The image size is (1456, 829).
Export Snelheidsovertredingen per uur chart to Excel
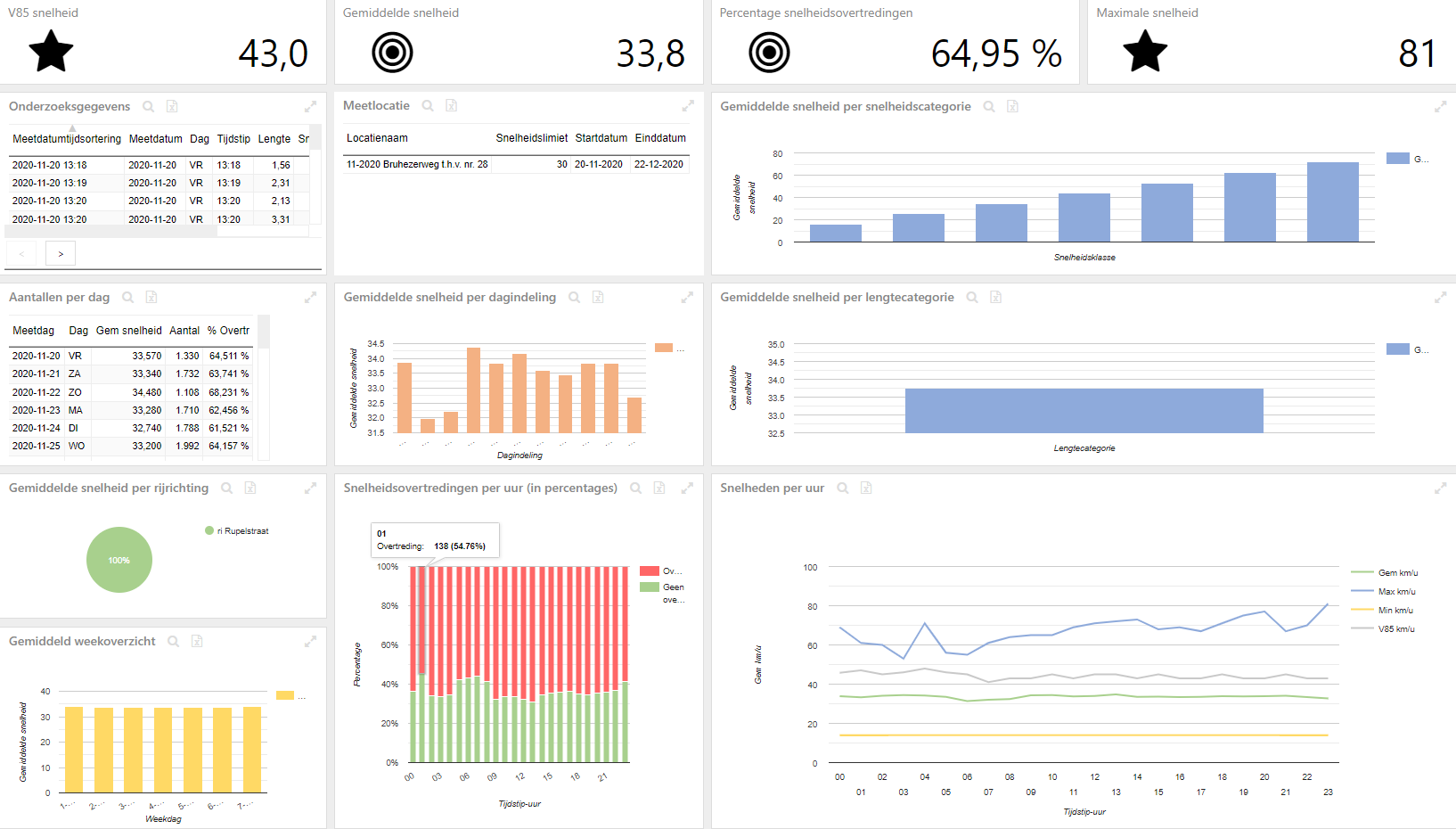(x=659, y=488)
